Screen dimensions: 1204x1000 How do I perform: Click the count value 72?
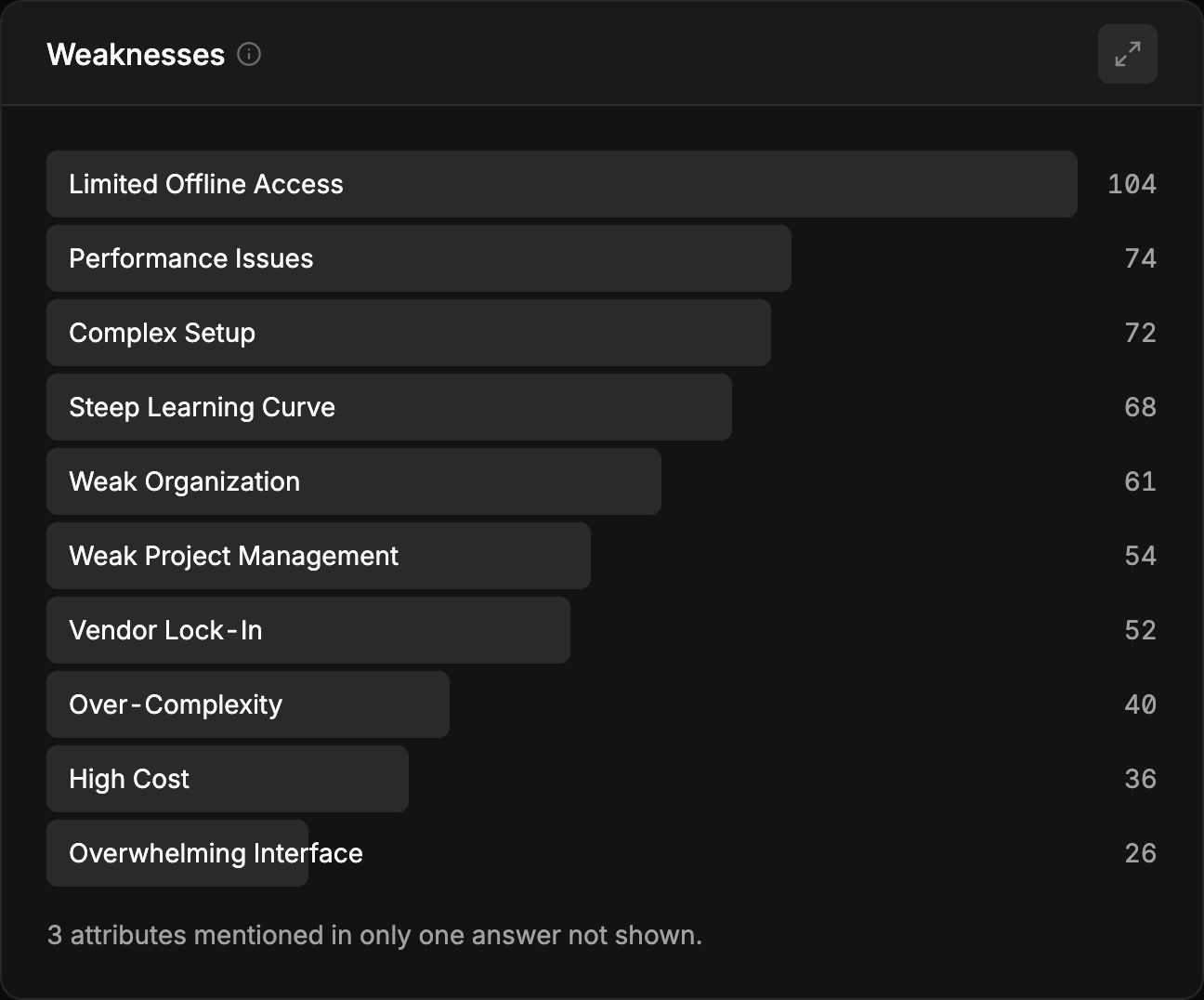[x=1140, y=333]
